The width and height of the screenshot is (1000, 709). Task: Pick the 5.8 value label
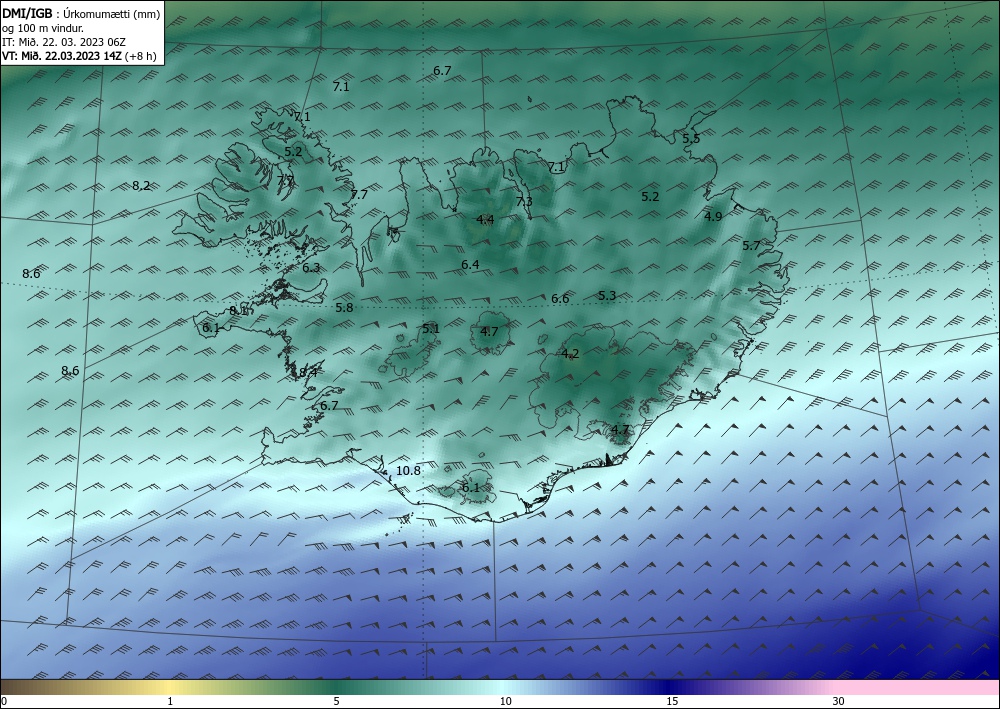(344, 309)
